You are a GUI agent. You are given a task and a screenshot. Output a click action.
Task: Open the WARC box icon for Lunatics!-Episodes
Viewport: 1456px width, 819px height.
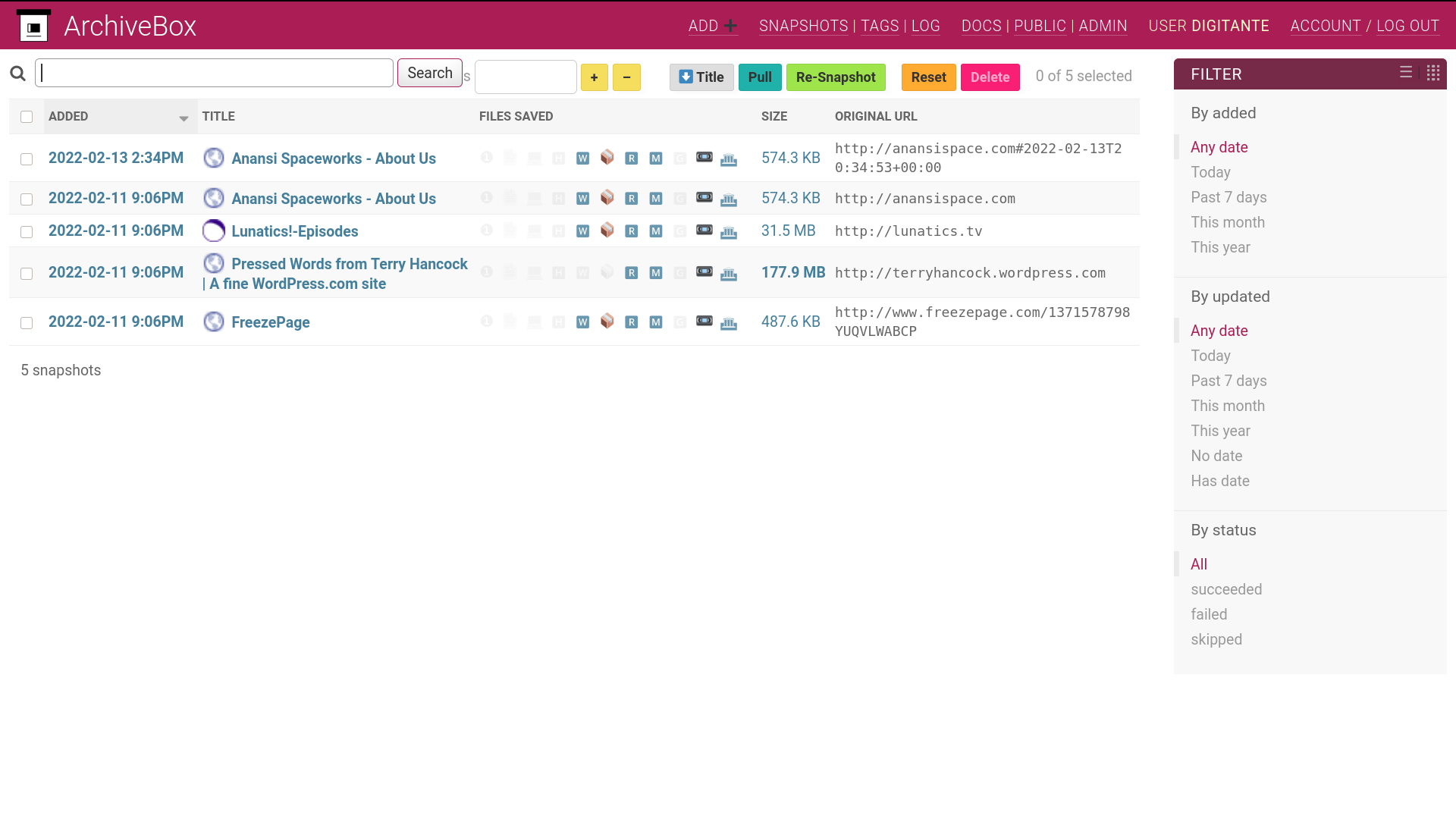coord(607,230)
